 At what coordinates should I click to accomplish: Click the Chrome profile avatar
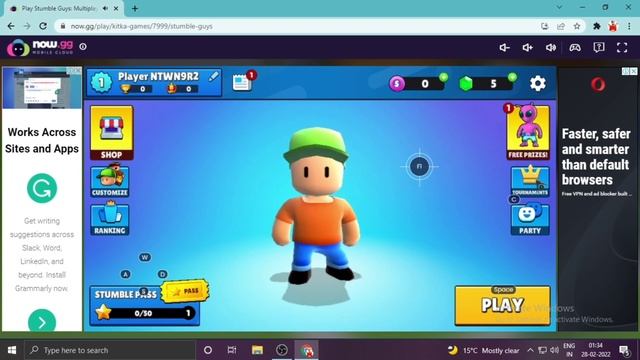click(613, 26)
